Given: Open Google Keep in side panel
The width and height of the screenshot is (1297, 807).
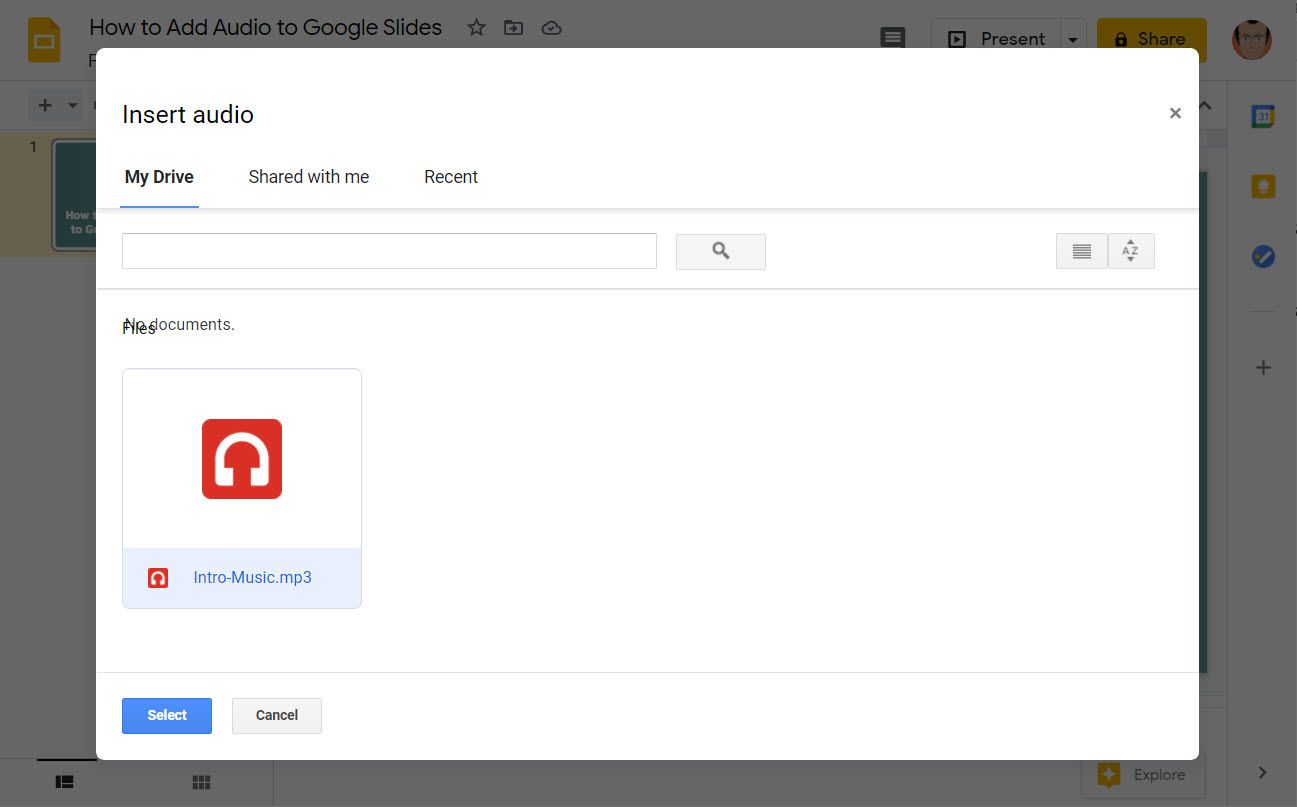Looking at the screenshot, I should [x=1263, y=186].
